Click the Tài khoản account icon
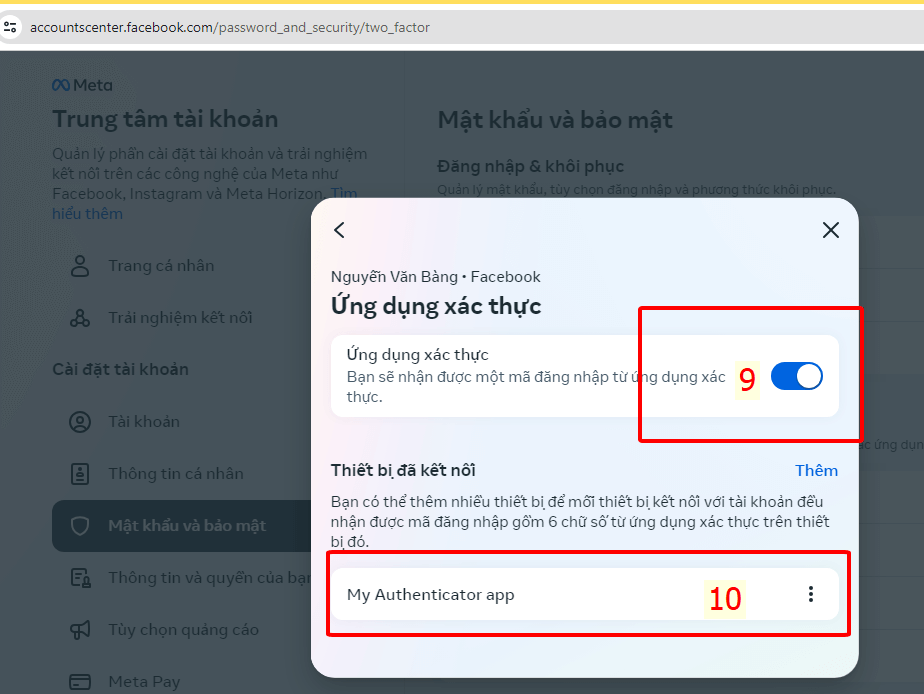This screenshot has width=924, height=694. tap(80, 422)
